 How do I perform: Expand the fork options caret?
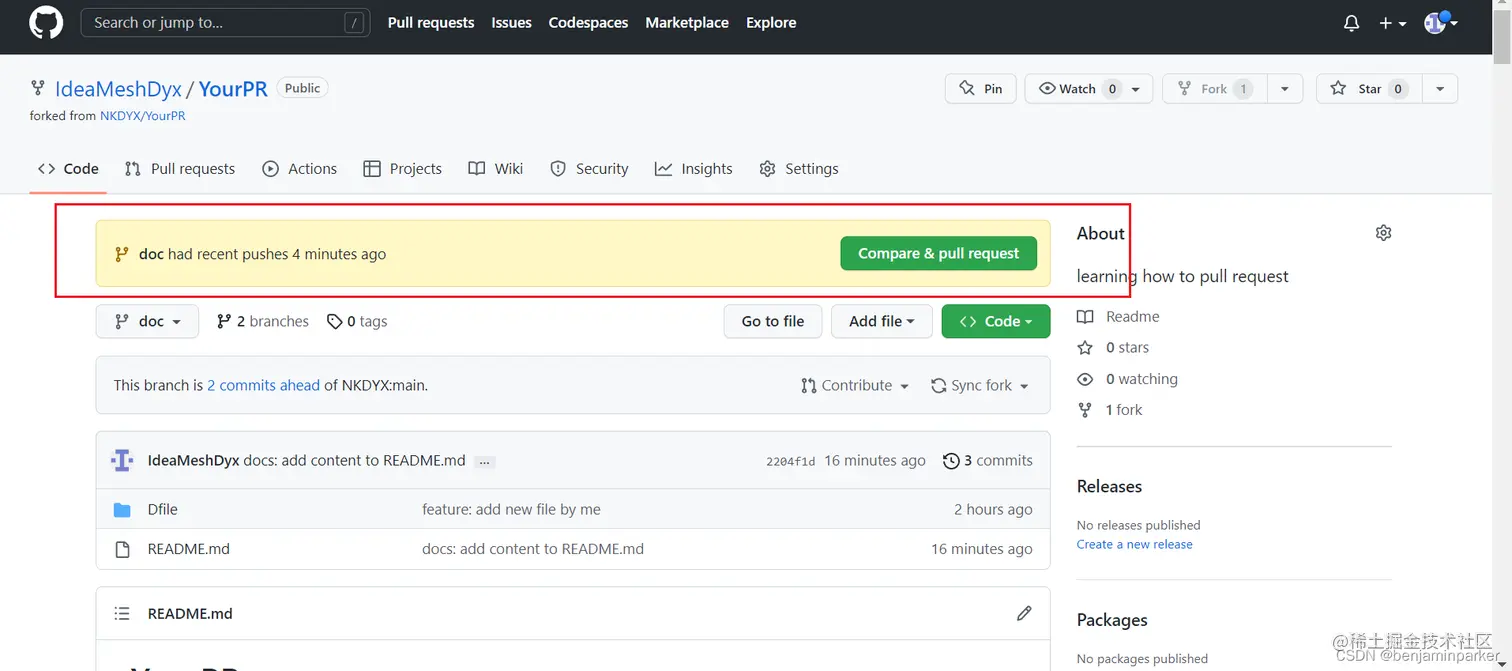[1285, 88]
